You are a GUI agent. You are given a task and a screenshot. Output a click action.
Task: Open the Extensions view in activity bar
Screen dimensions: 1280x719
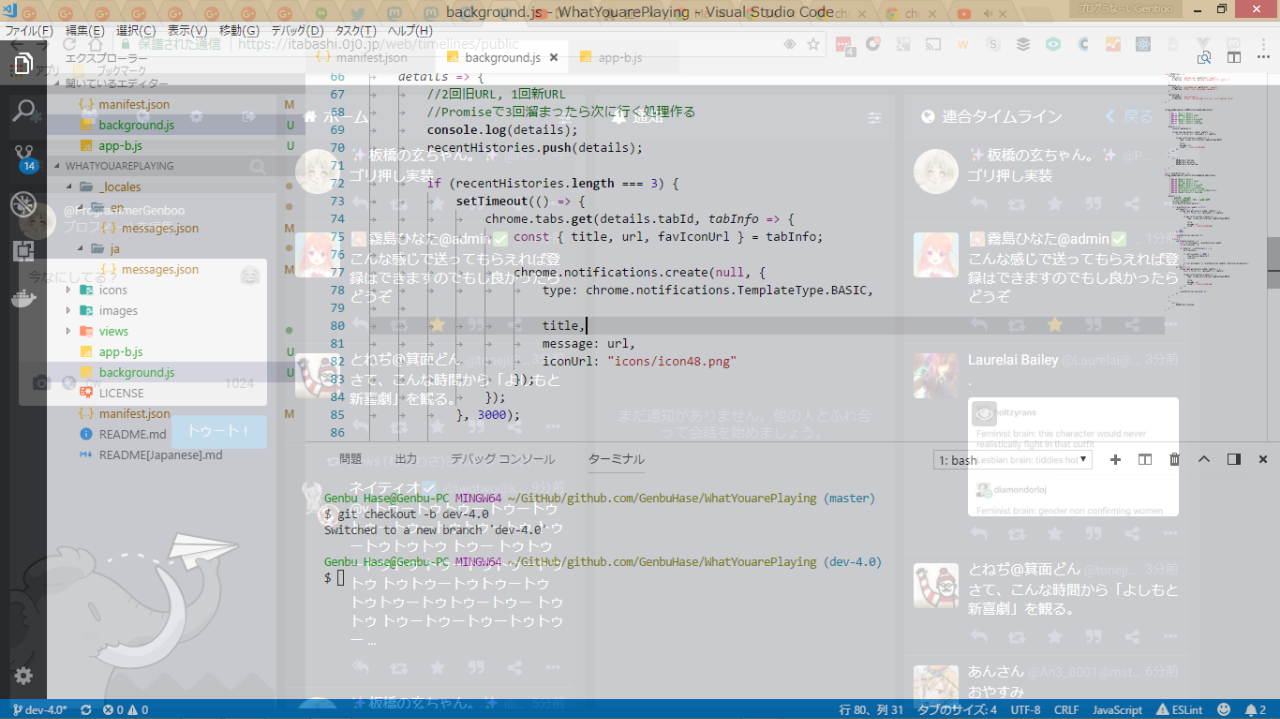(23, 251)
